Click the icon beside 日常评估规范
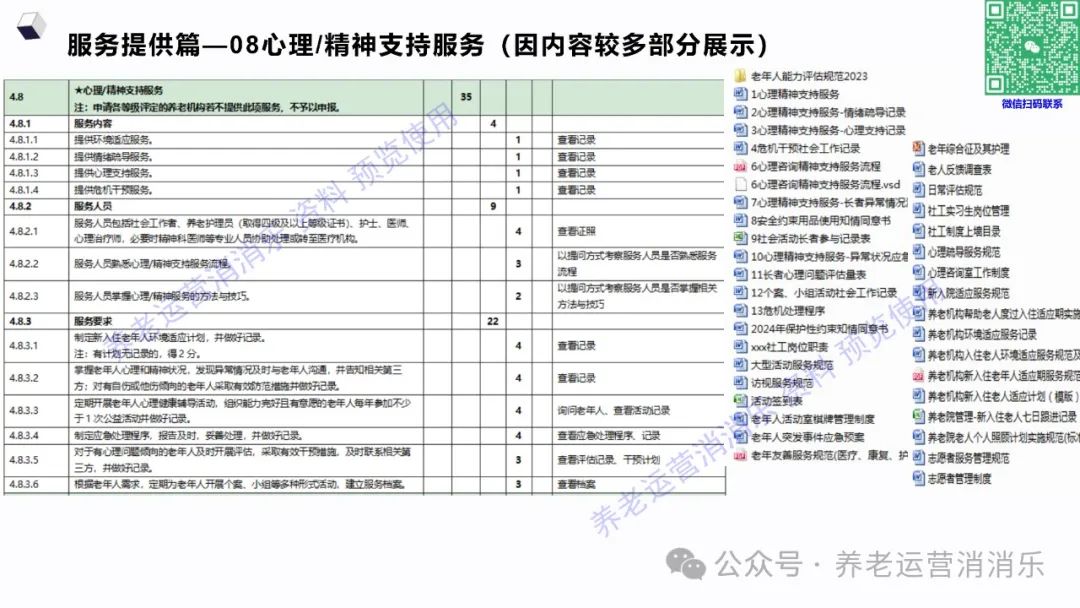This screenshot has width=1080, height=608. coord(918,189)
